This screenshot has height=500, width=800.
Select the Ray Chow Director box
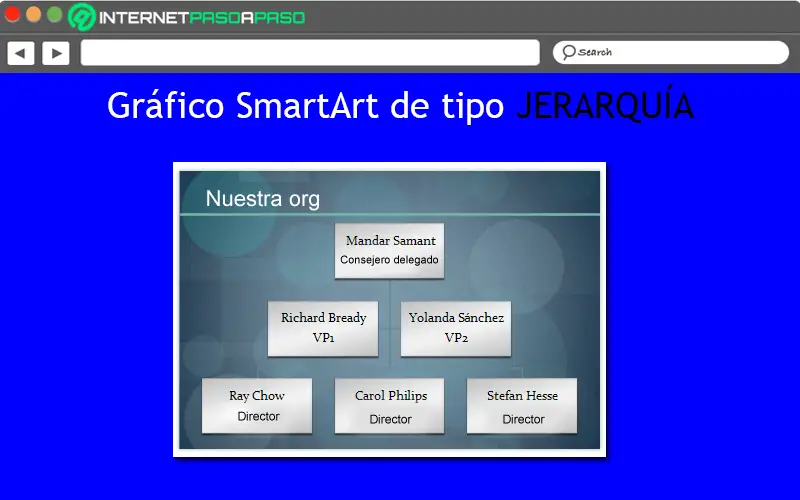click(x=257, y=406)
